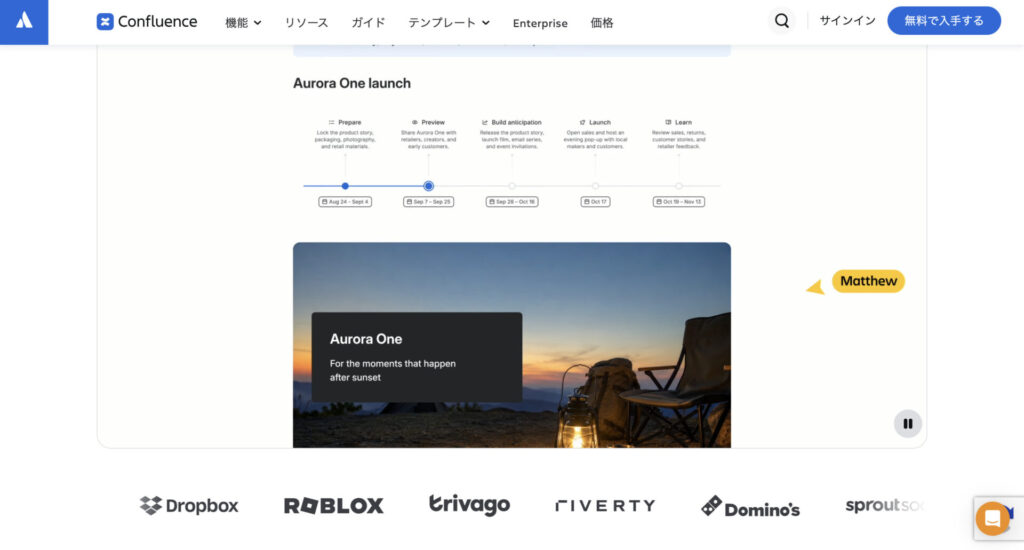This screenshot has width=1024, height=550.
Task: Open the リソース menu item
Action: 306,23
